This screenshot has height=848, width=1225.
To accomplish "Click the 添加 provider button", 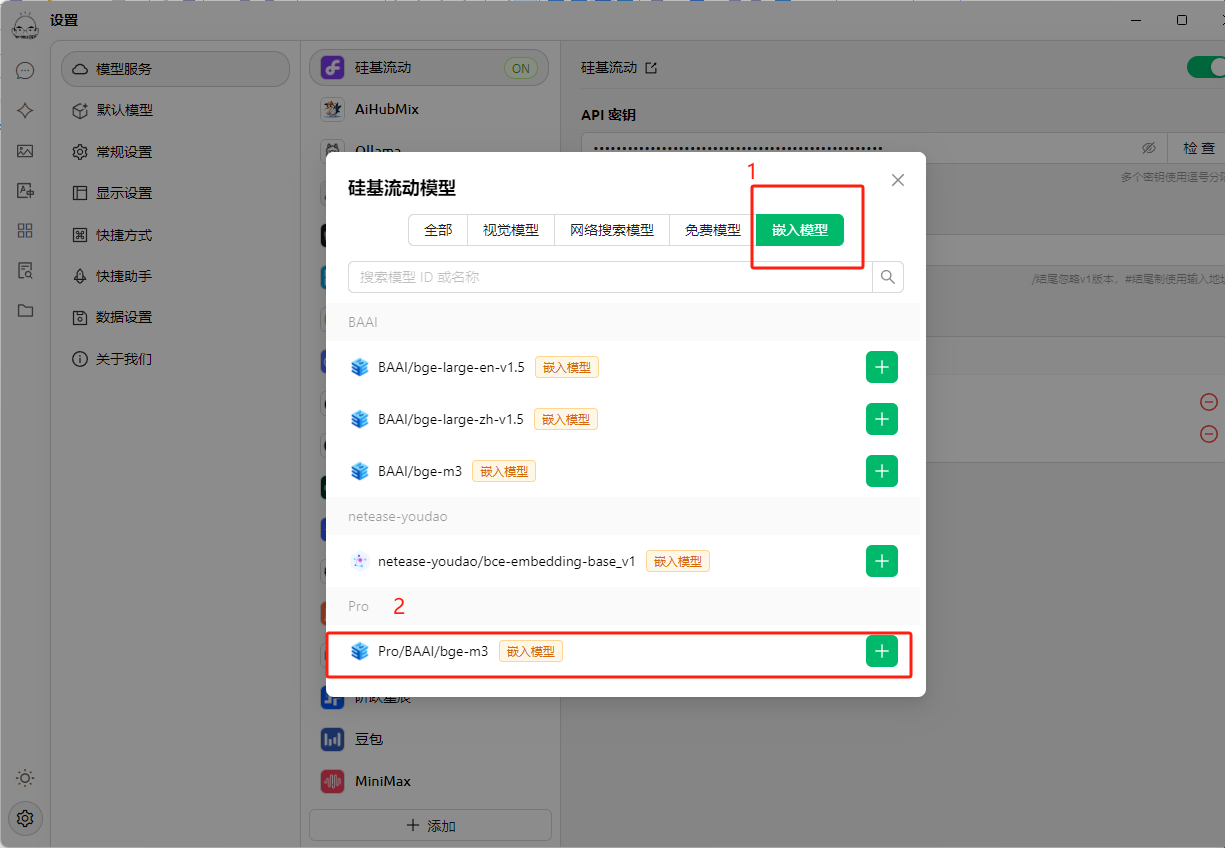I will point(430,825).
